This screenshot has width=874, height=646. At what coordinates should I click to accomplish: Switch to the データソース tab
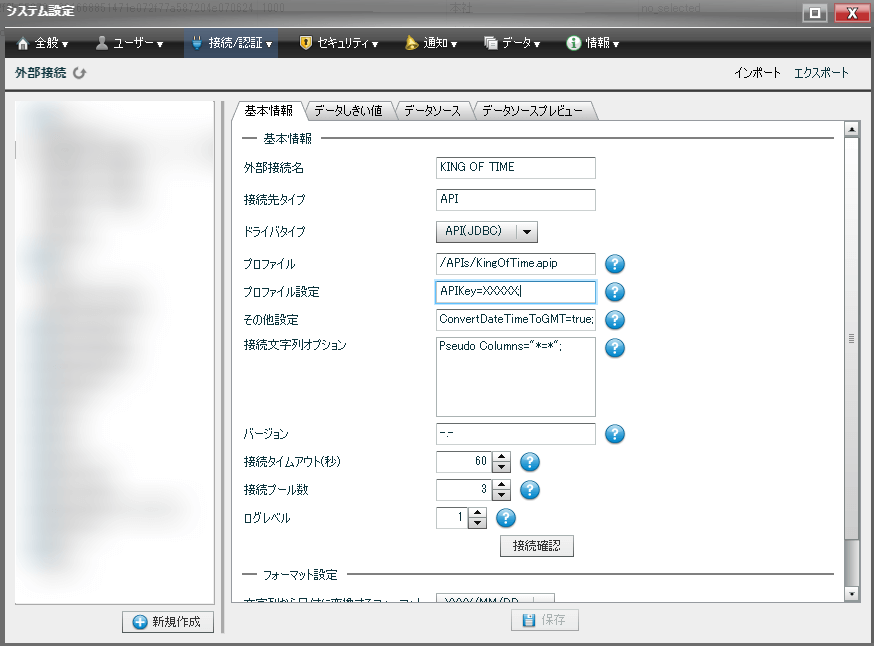(433, 111)
